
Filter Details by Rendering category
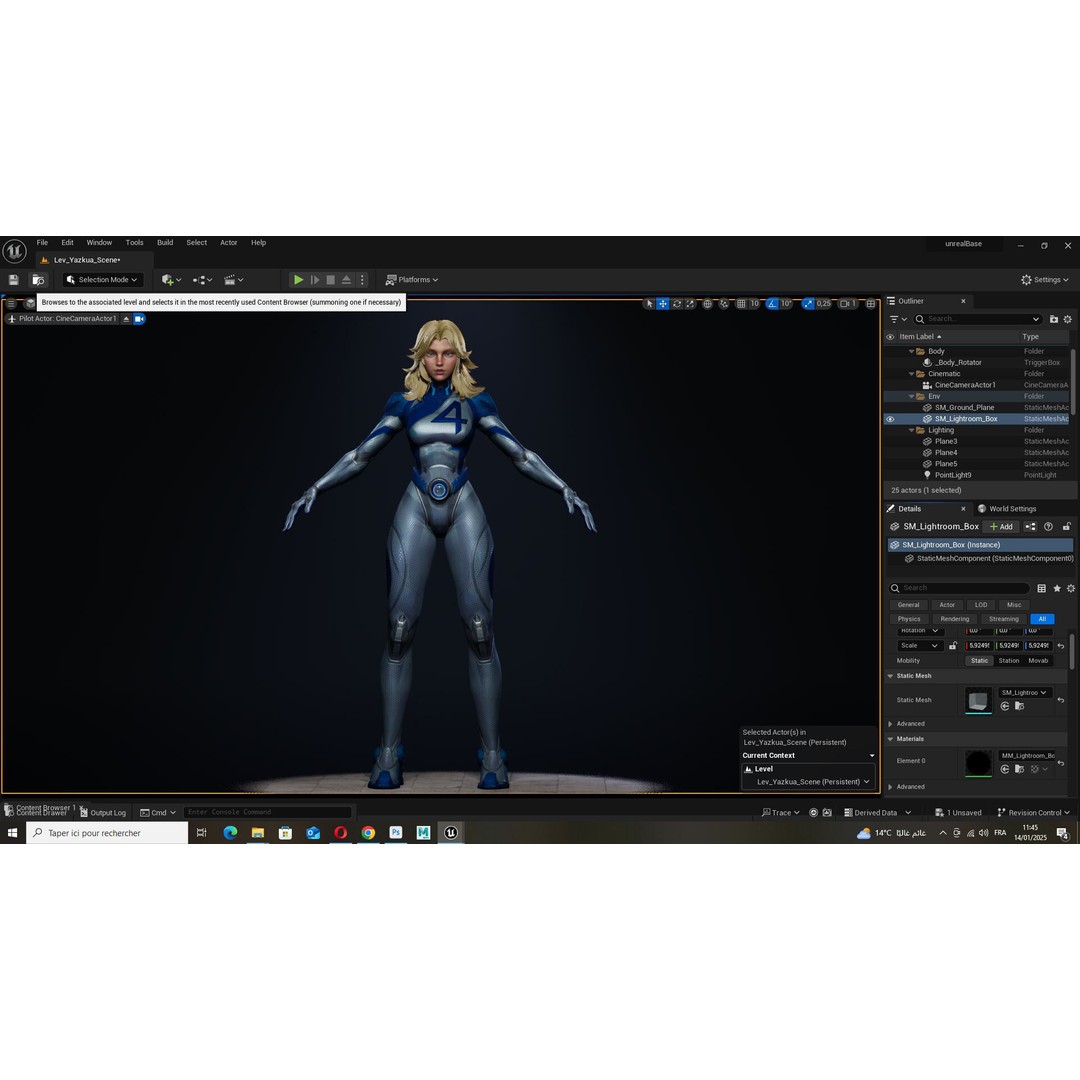pos(955,619)
